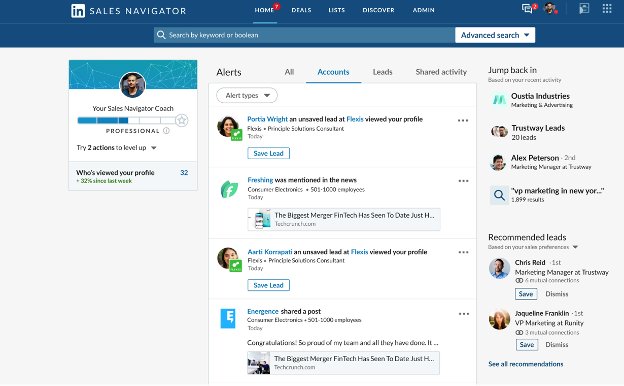Go to the Home nav item
The height and width of the screenshot is (386, 624).
pos(265,10)
